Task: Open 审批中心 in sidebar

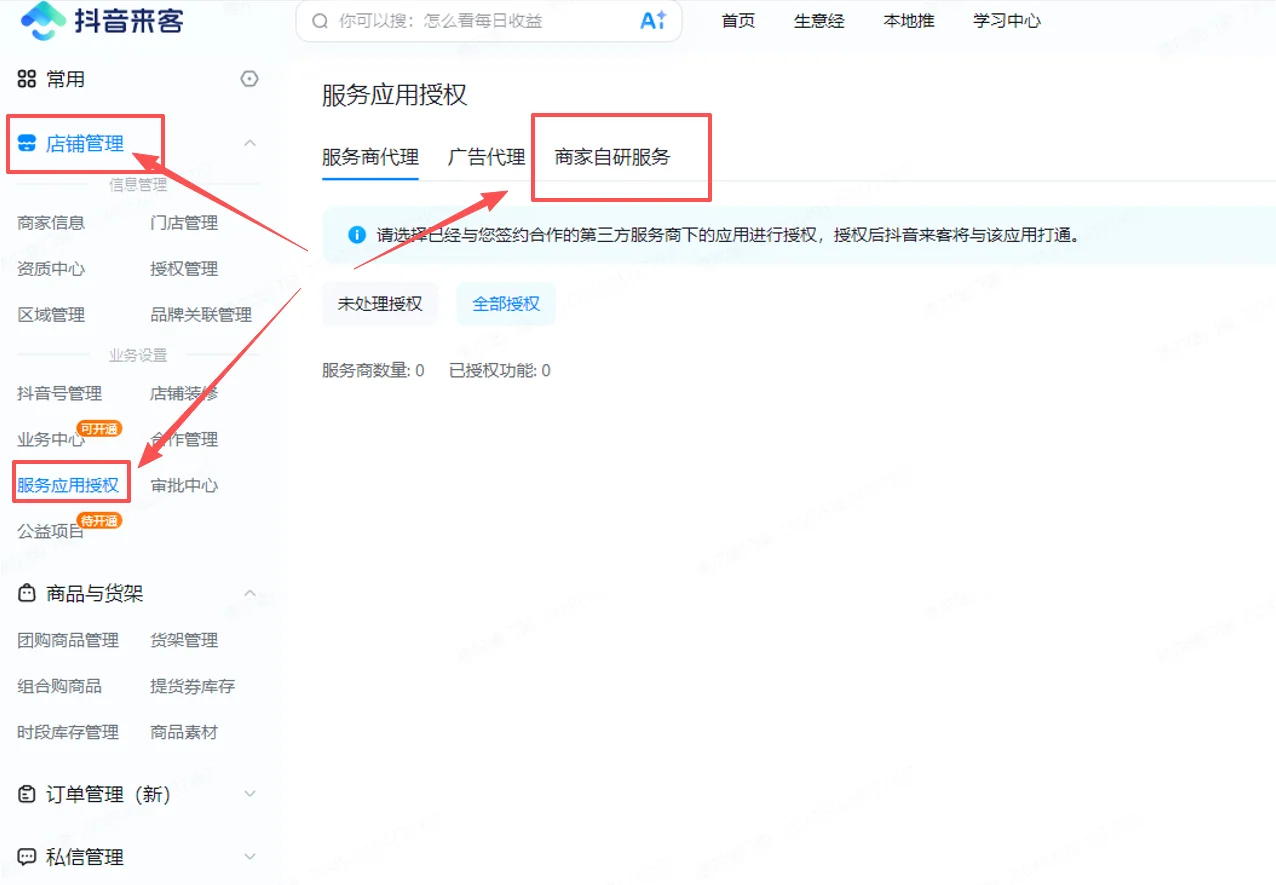Action: pyautogui.click(x=184, y=486)
